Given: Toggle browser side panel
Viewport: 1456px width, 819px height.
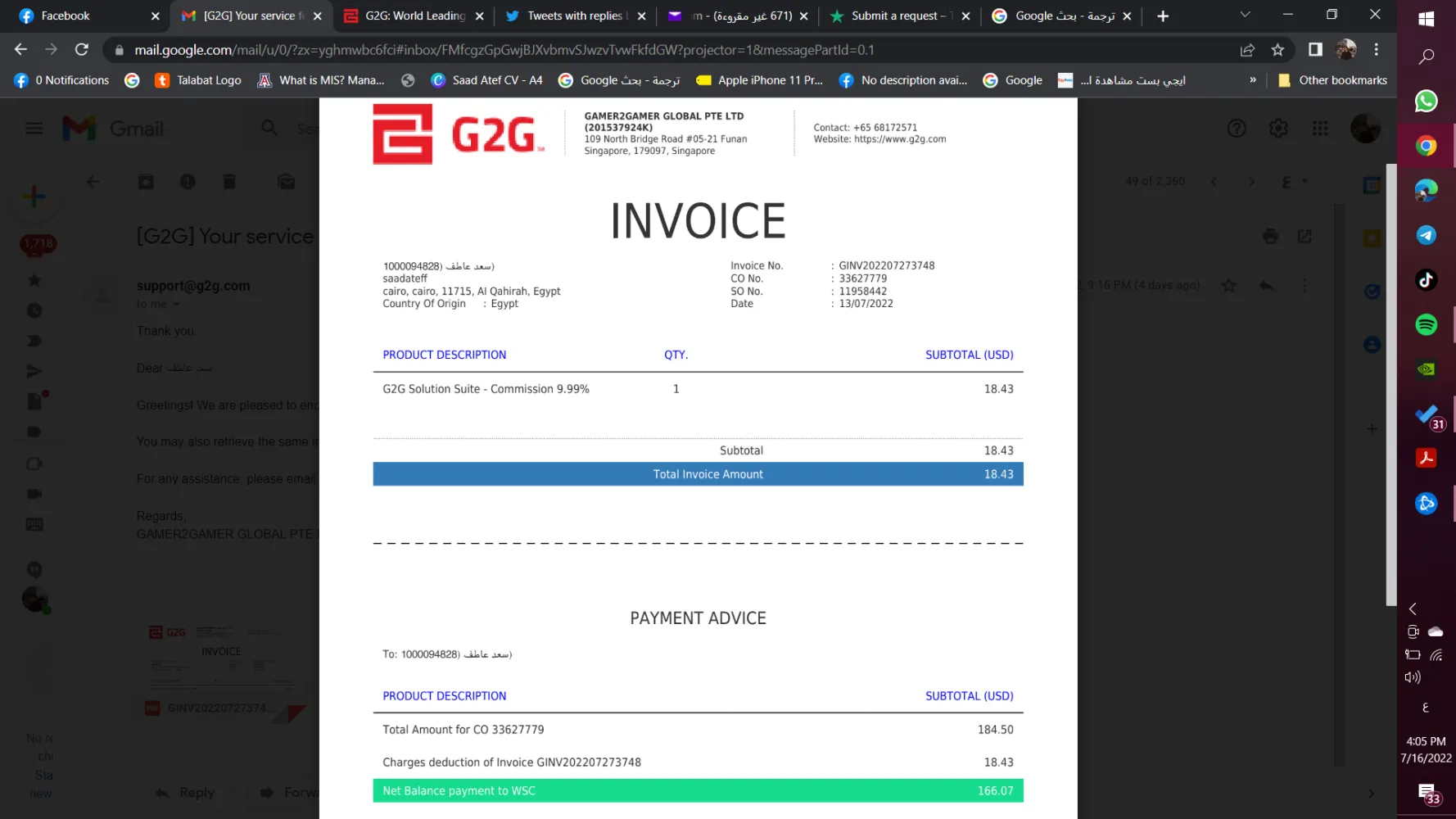Looking at the screenshot, I should (x=1315, y=50).
